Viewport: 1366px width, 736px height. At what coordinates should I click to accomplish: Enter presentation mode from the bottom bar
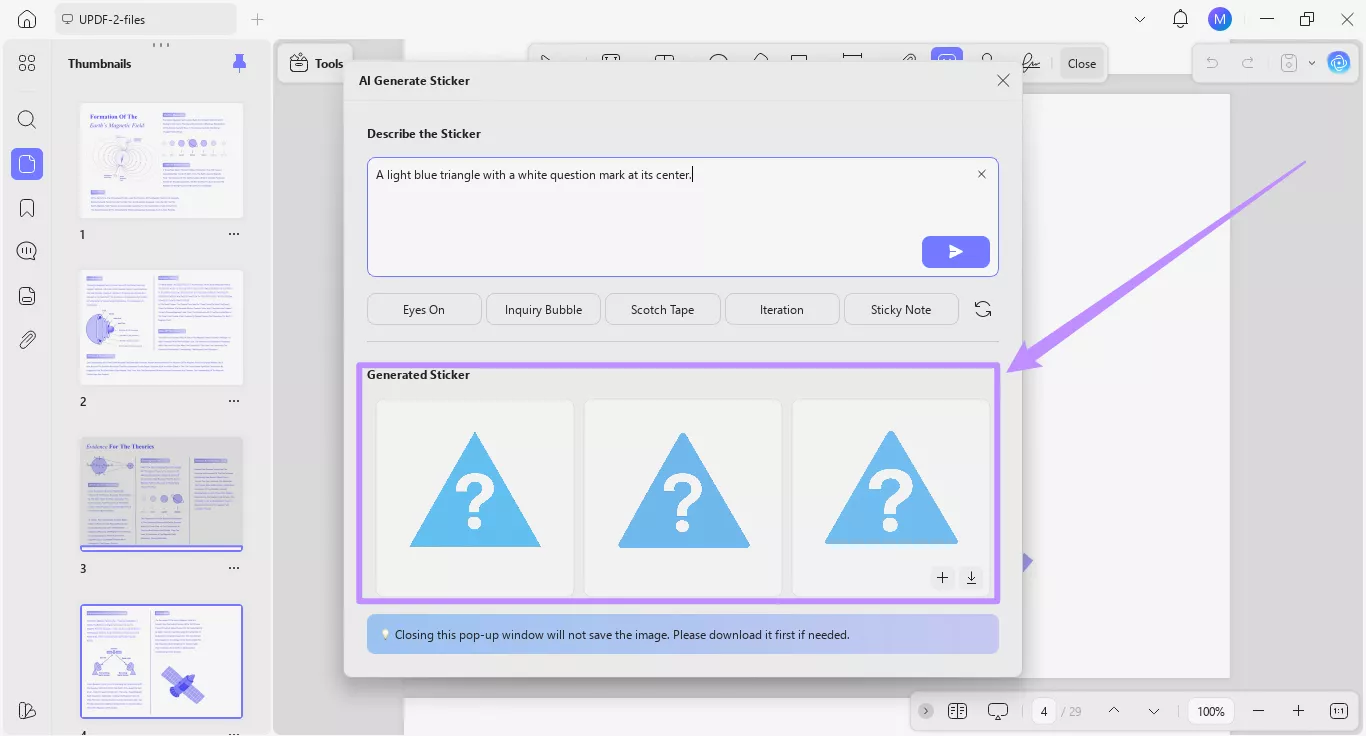point(997,711)
